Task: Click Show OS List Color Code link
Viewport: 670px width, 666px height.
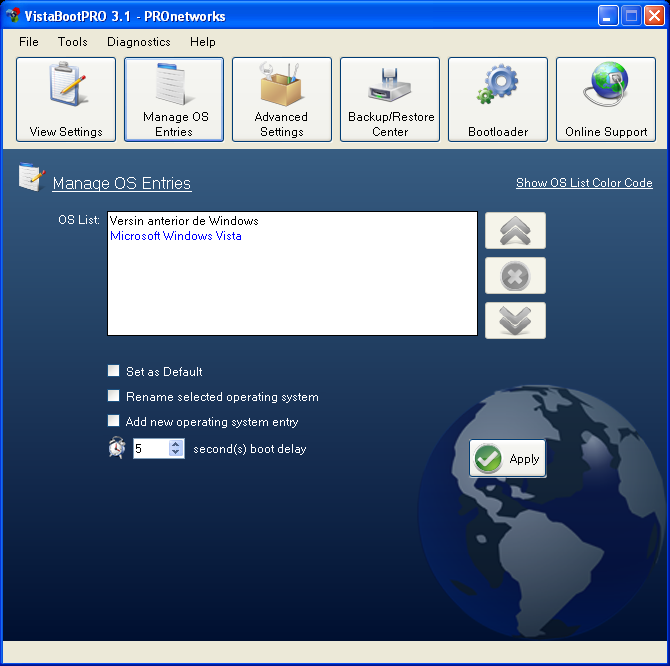Action: (584, 183)
